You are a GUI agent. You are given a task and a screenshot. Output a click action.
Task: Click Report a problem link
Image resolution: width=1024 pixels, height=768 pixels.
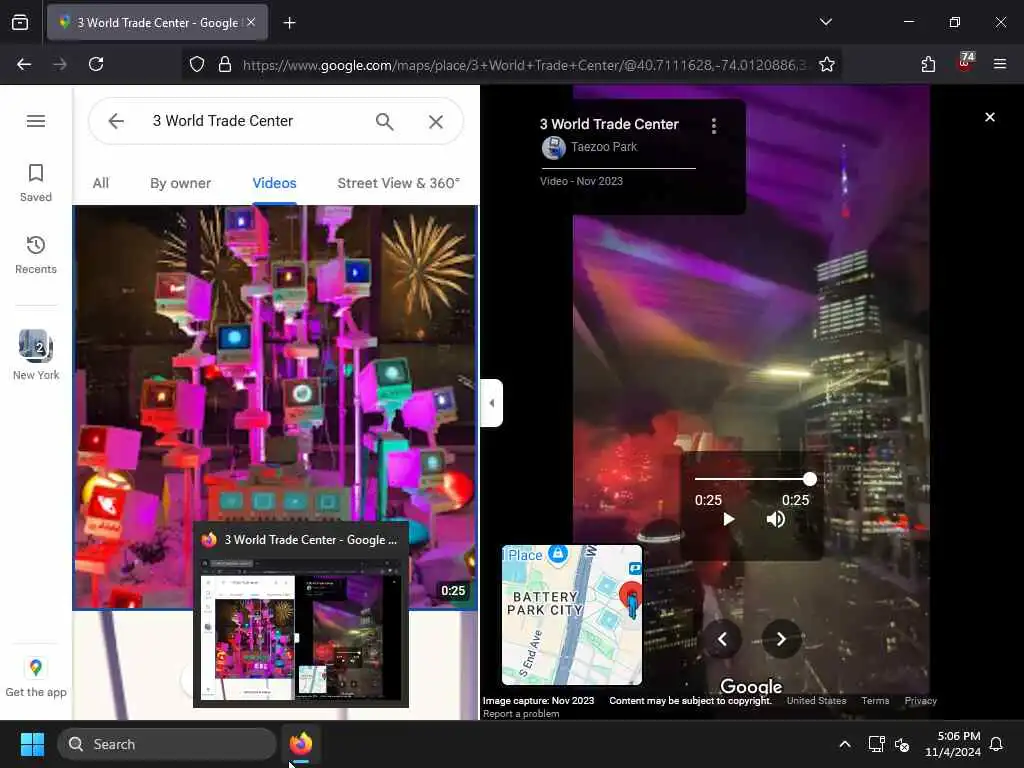click(521, 714)
